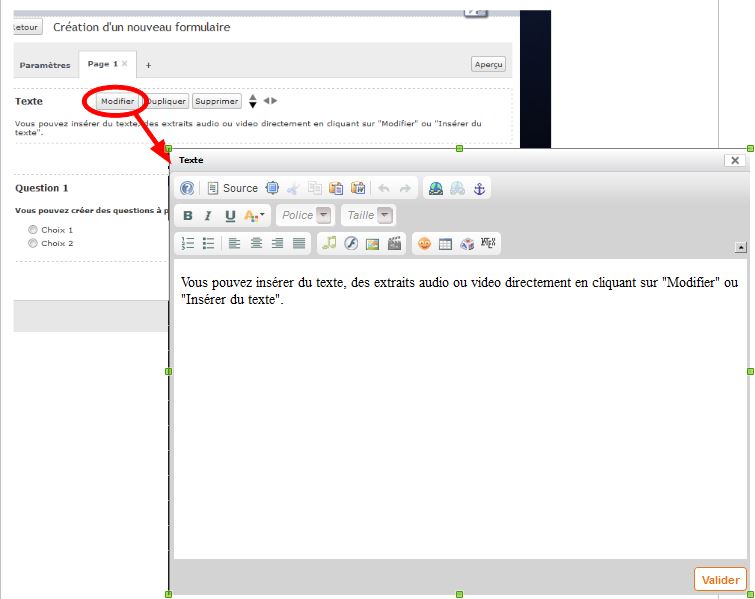Insert a Flash object
Screen dimensions: 755x599
pyautogui.click(x=351, y=243)
